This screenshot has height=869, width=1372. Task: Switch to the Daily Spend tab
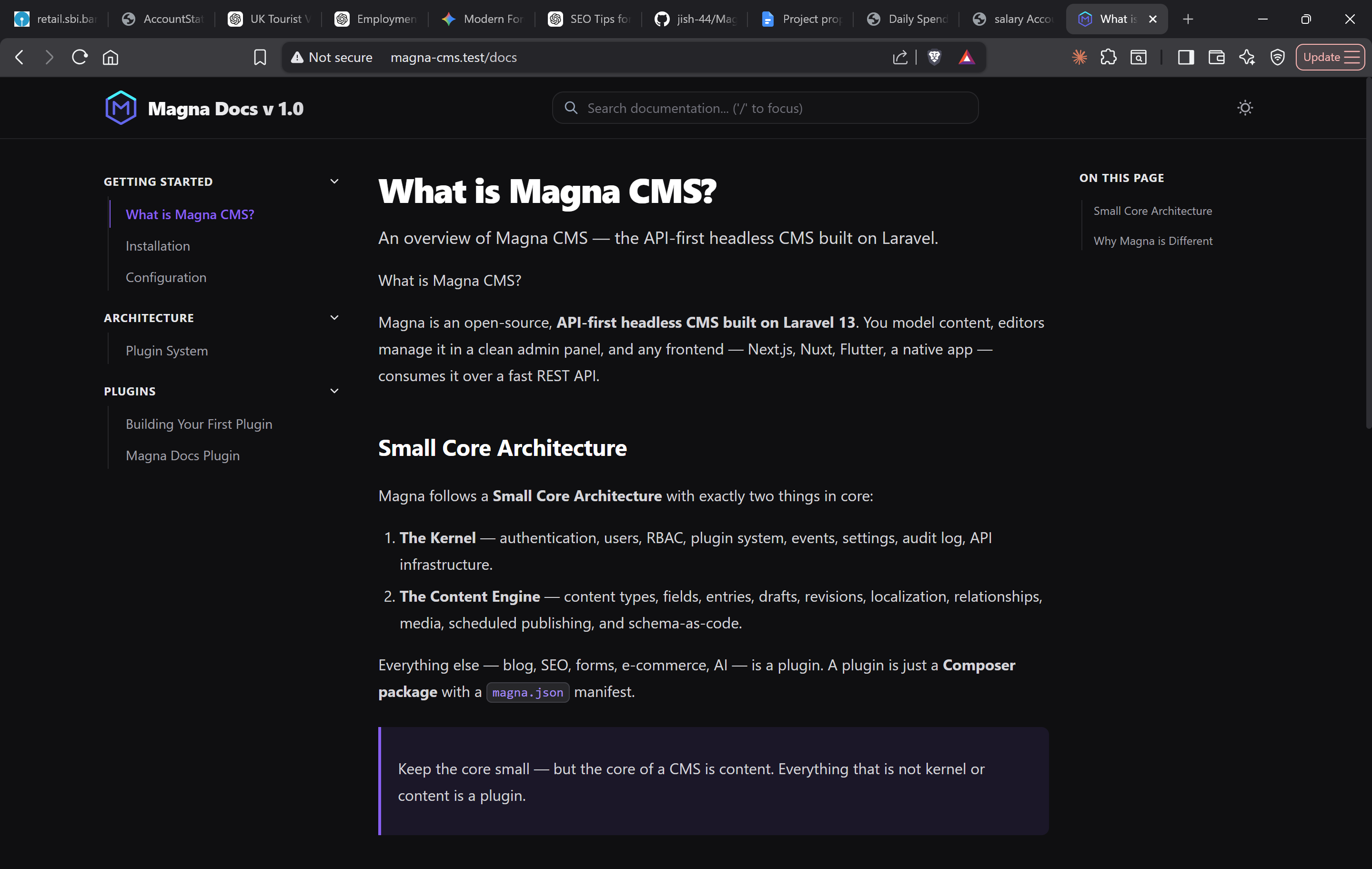click(907, 19)
